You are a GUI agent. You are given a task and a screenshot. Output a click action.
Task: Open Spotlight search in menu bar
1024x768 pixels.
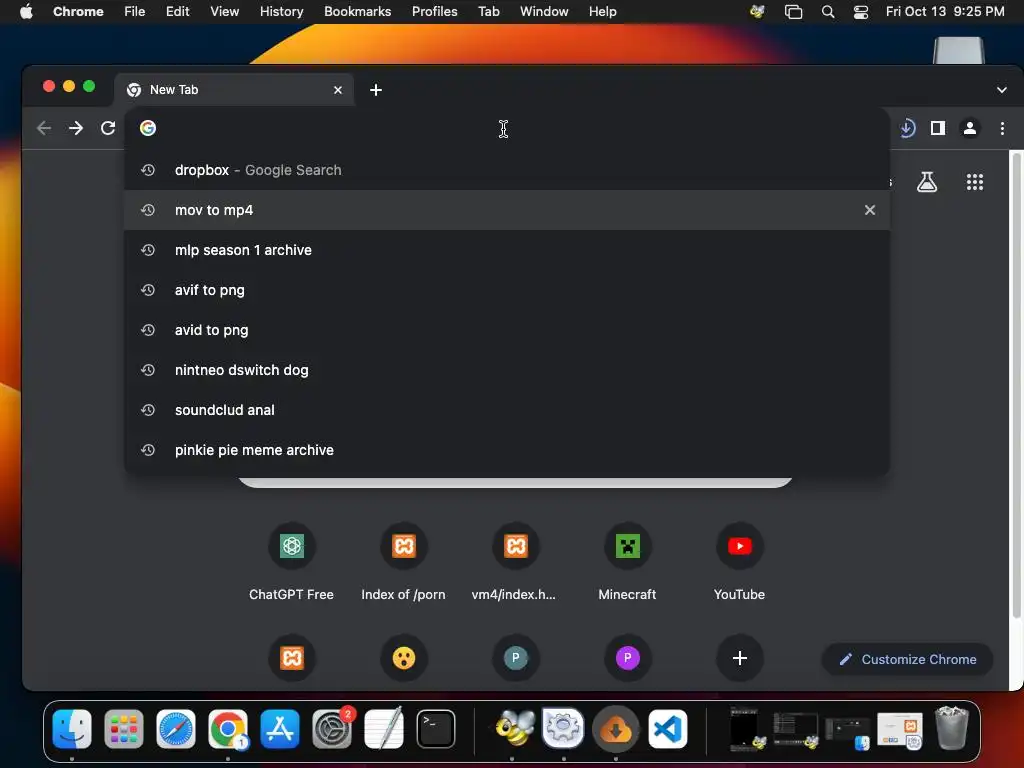coord(827,12)
